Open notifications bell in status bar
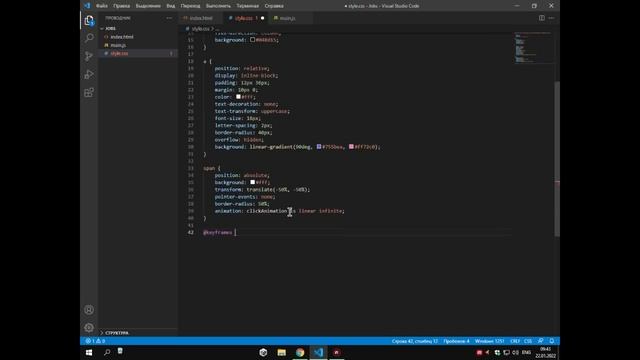Viewport: 640px width, 360px height. (x=552, y=341)
